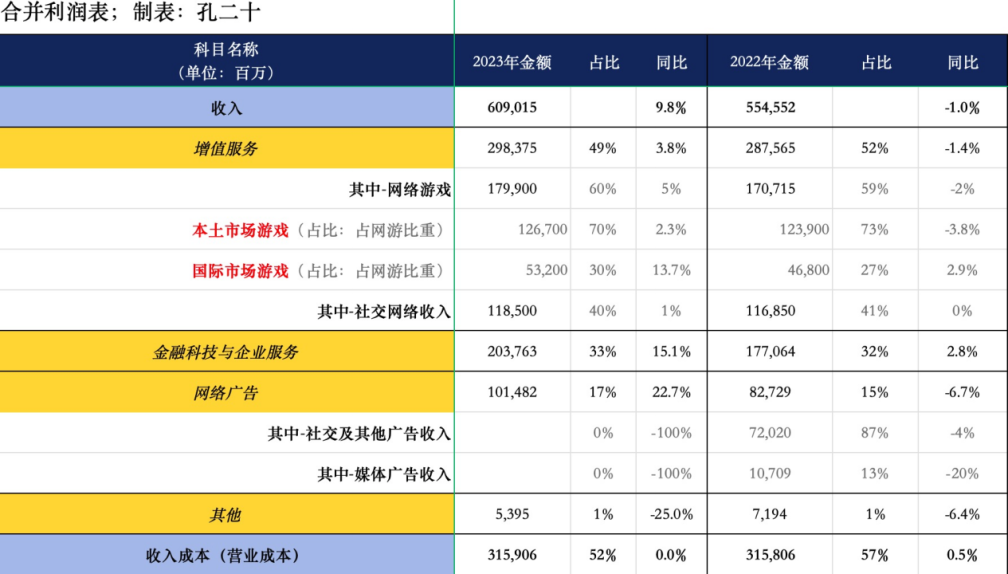Select the 73% cell
The width and height of the screenshot is (1008, 574).
click(874, 229)
